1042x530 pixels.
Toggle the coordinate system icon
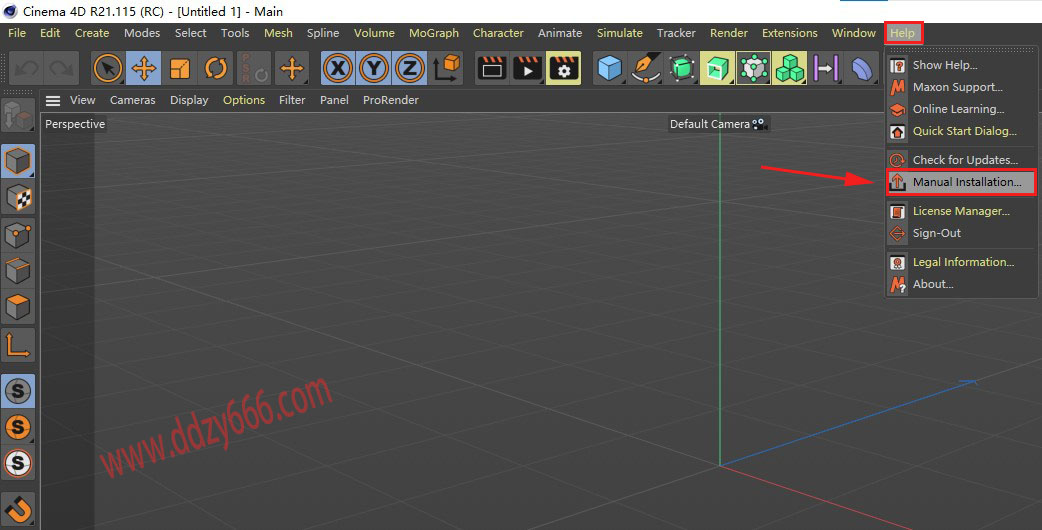coord(447,68)
